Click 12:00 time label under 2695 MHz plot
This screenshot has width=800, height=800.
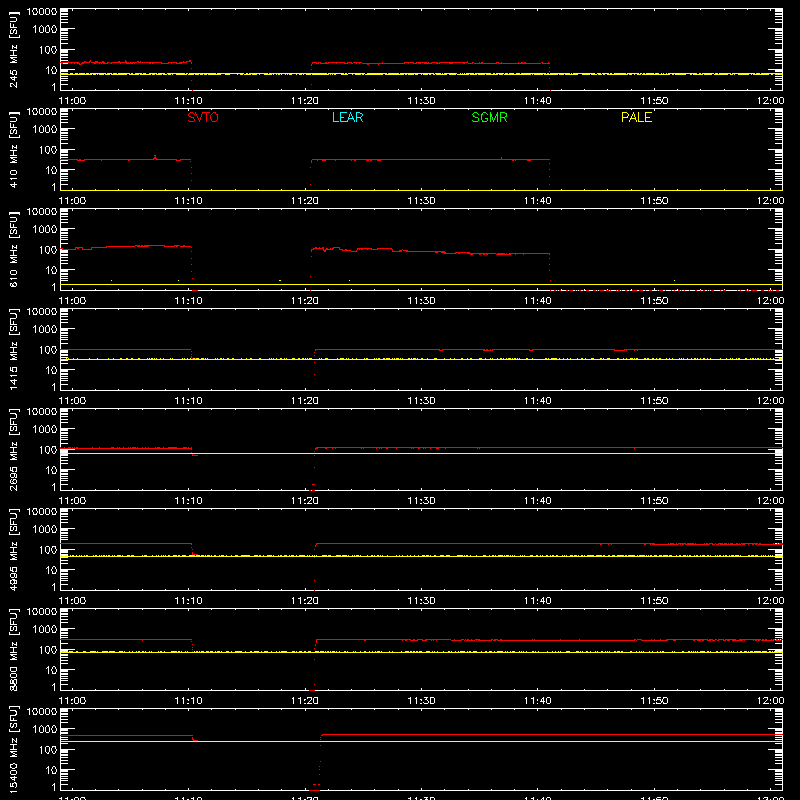[770, 501]
